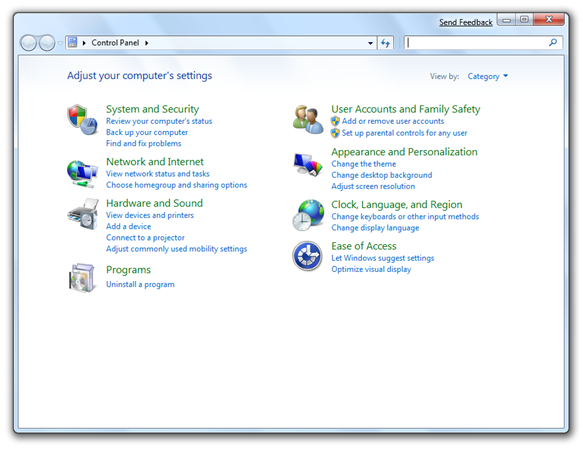Viewport: 583px width, 449px height.
Task: Click Uninstall a program
Action: tap(140, 284)
